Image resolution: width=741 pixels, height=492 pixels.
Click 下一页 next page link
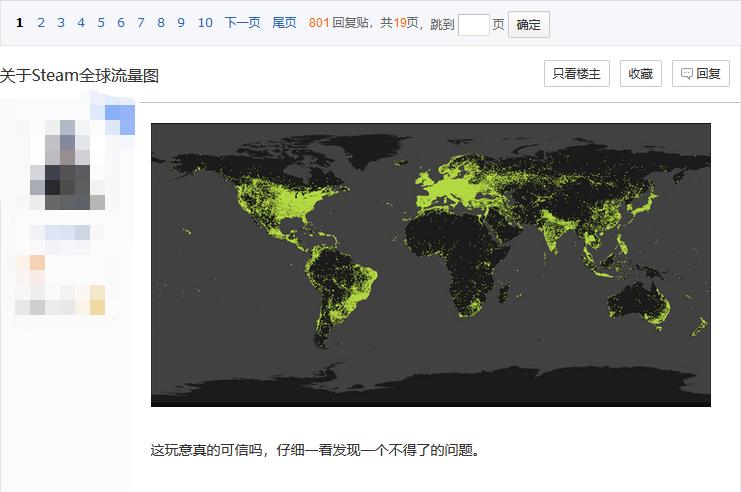pos(242,23)
